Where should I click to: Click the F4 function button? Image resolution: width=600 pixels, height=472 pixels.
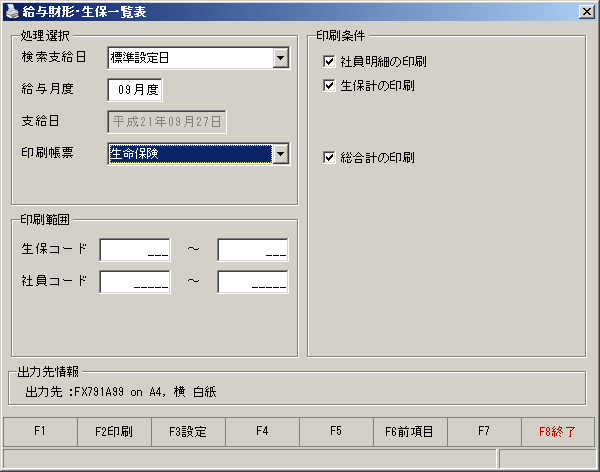point(262,431)
